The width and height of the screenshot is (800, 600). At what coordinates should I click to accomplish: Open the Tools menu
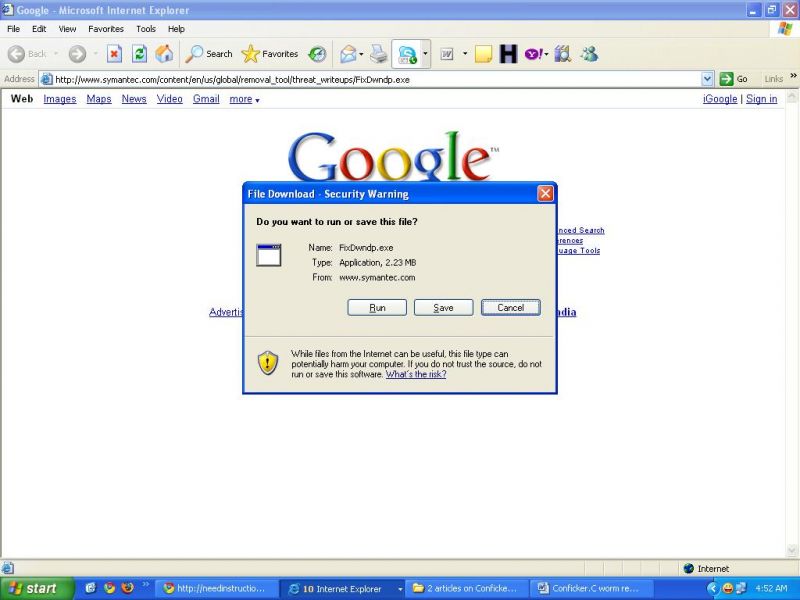point(146,29)
